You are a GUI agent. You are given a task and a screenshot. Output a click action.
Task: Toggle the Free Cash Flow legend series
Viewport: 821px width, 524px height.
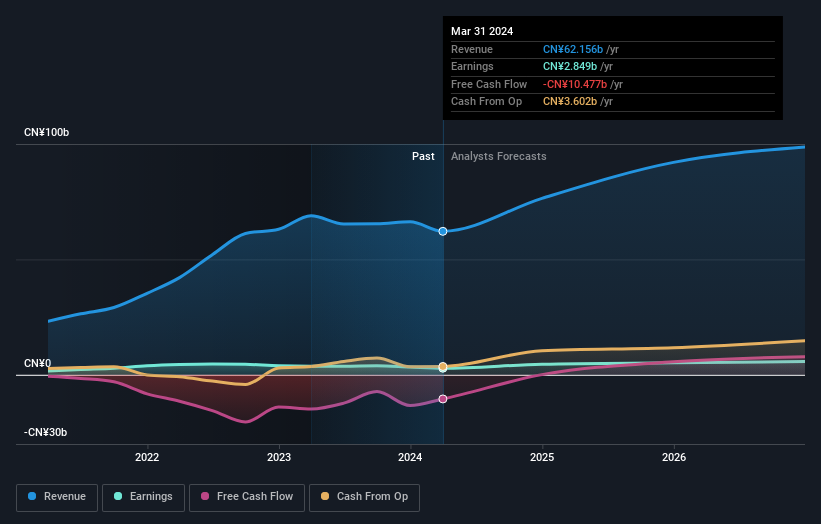click(x=247, y=497)
